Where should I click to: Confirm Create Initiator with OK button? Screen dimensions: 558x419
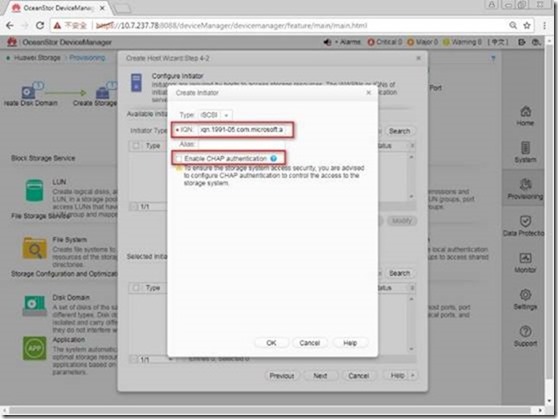click(x=271, y=343)
